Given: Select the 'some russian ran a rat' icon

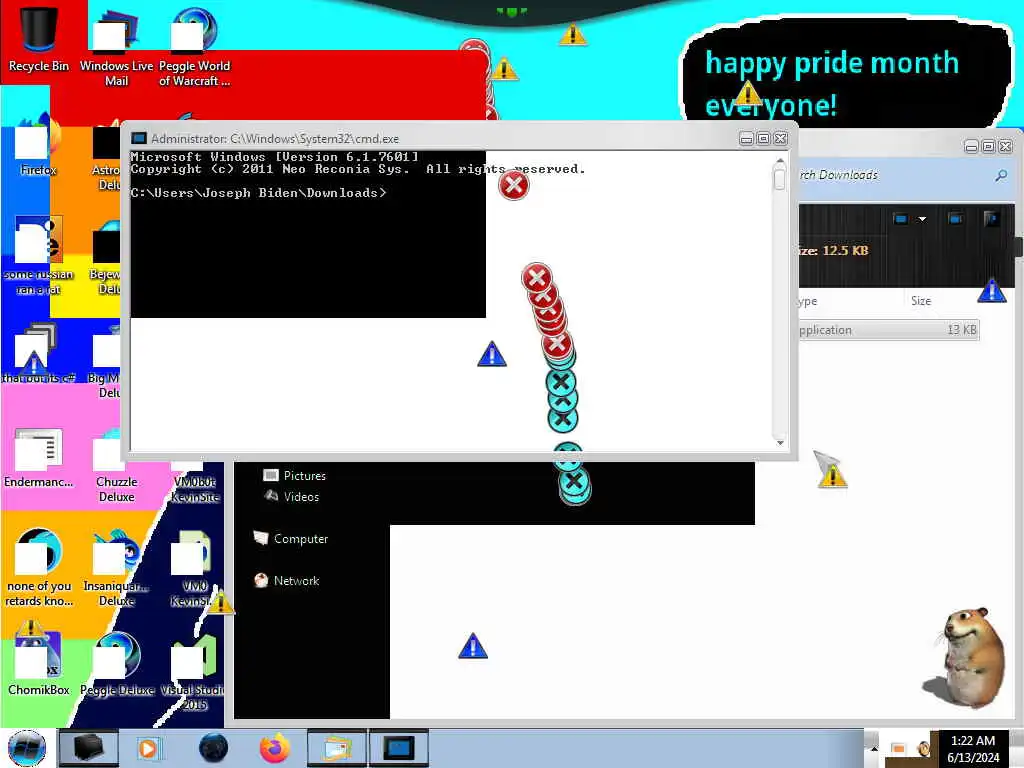Looking at the screenshot, I should (x=39, y=256).
